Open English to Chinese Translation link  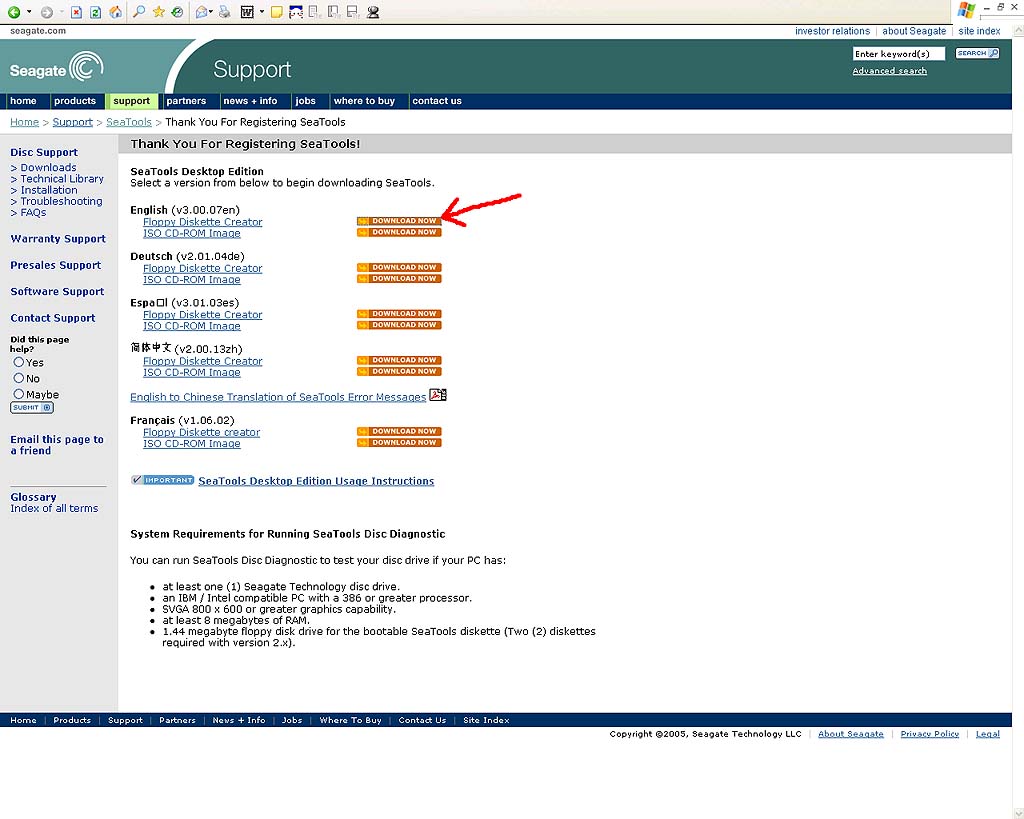[278, 396]
